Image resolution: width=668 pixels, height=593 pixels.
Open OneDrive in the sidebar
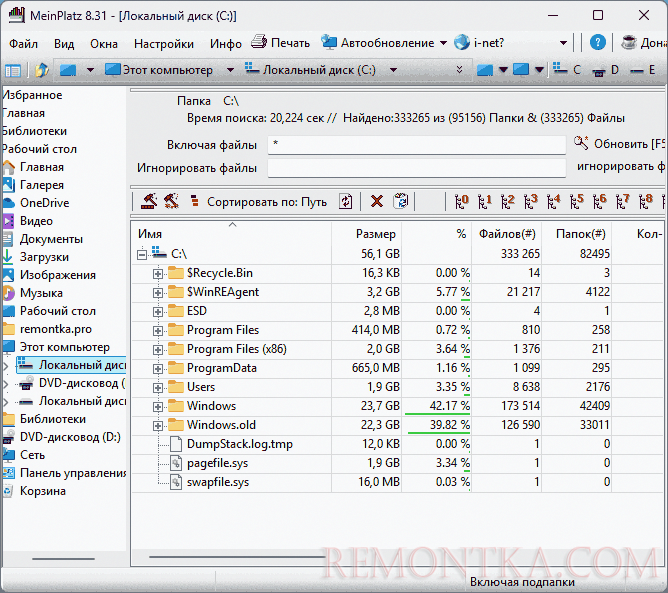click(44, 203)
